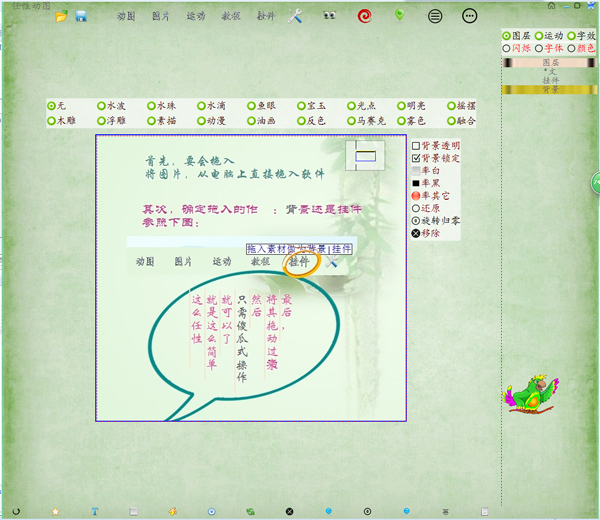Click the 移除 remove button
This screenshot has height=520, width=600.
(416, 233)
